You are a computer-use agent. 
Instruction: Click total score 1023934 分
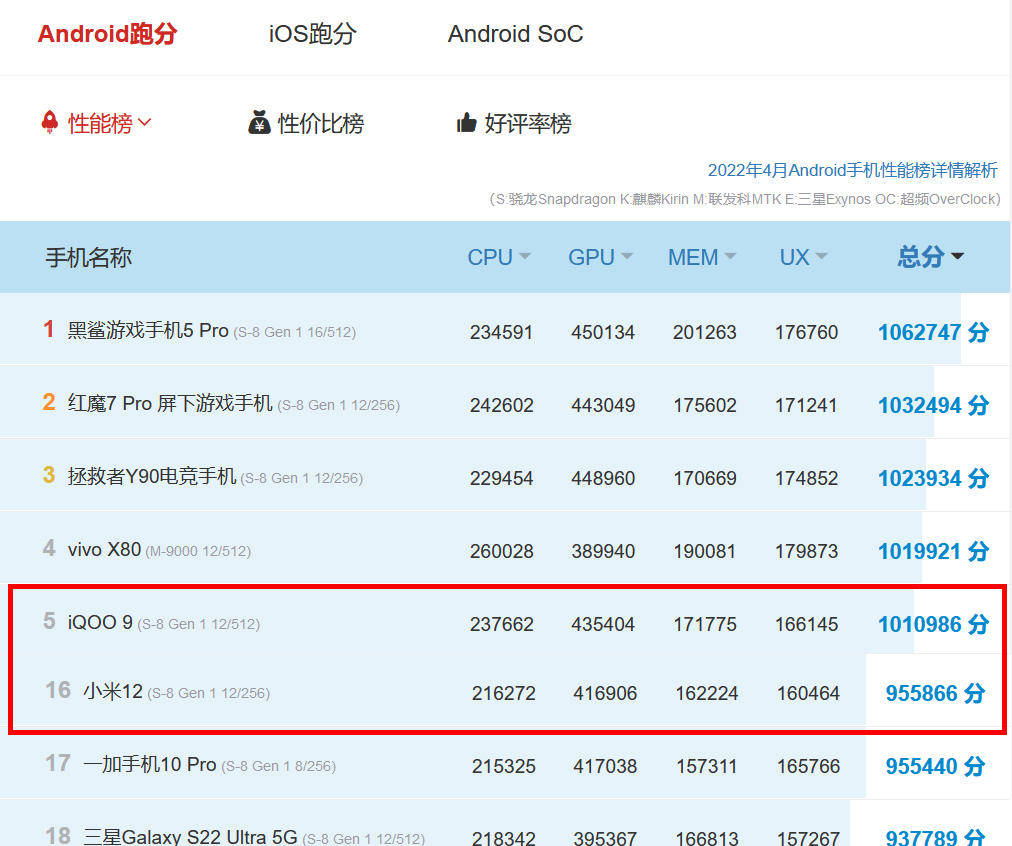tap(933, 478)
